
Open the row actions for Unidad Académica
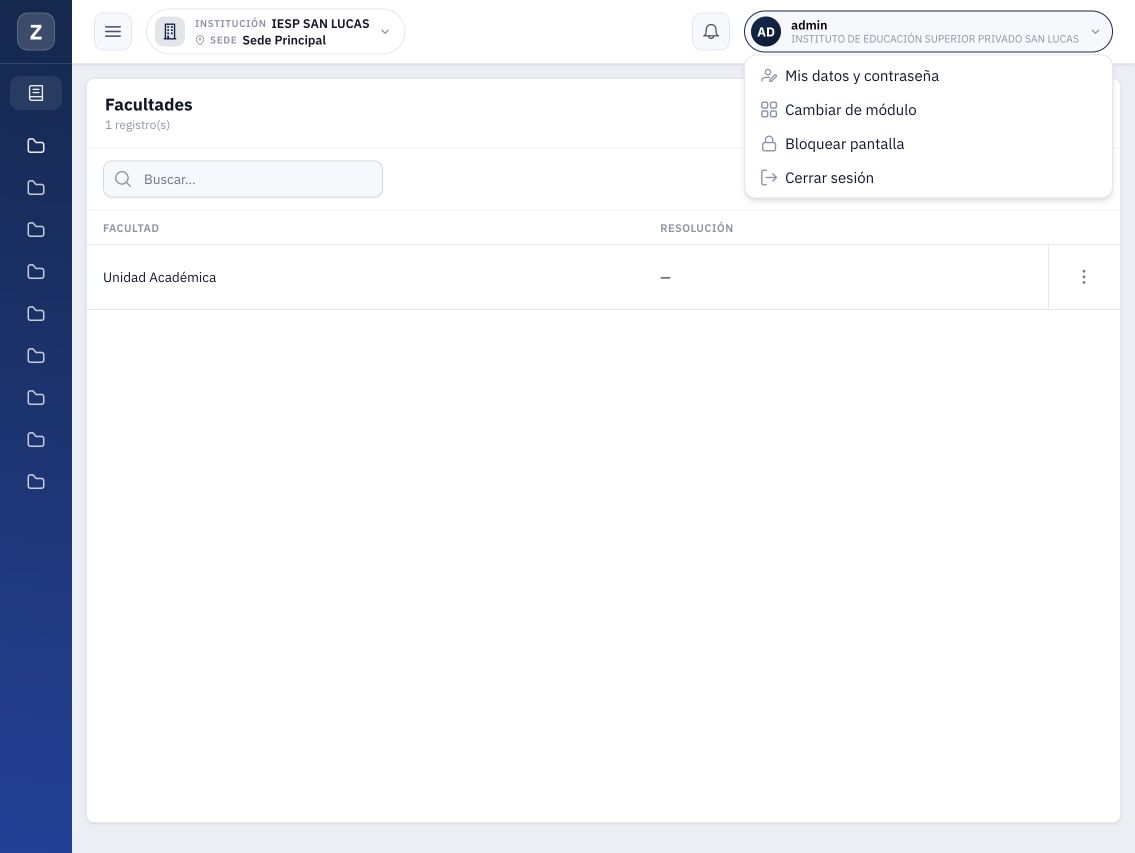pos(1084,277)
